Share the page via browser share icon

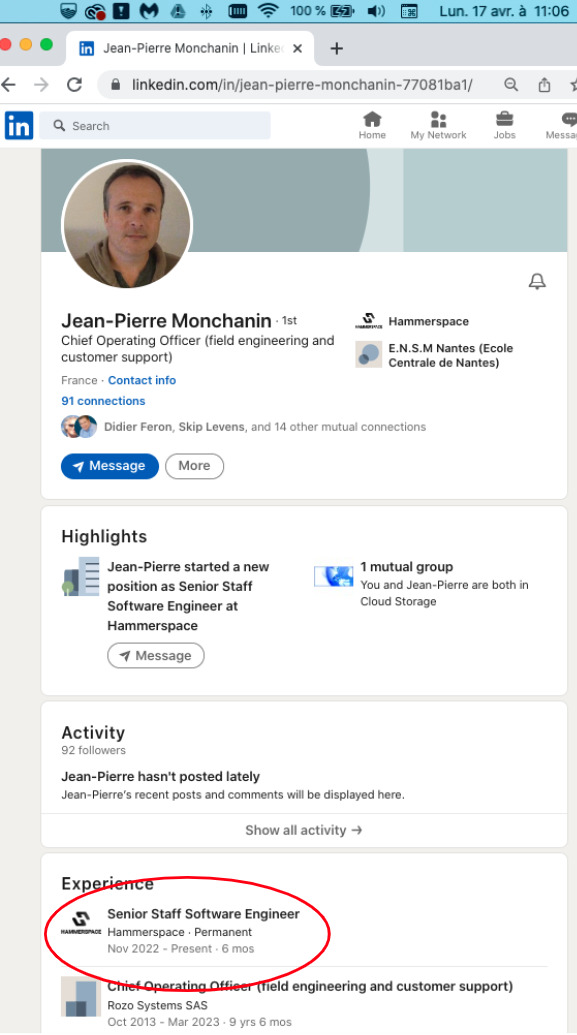pyautogui.click(x=544, y=84)
